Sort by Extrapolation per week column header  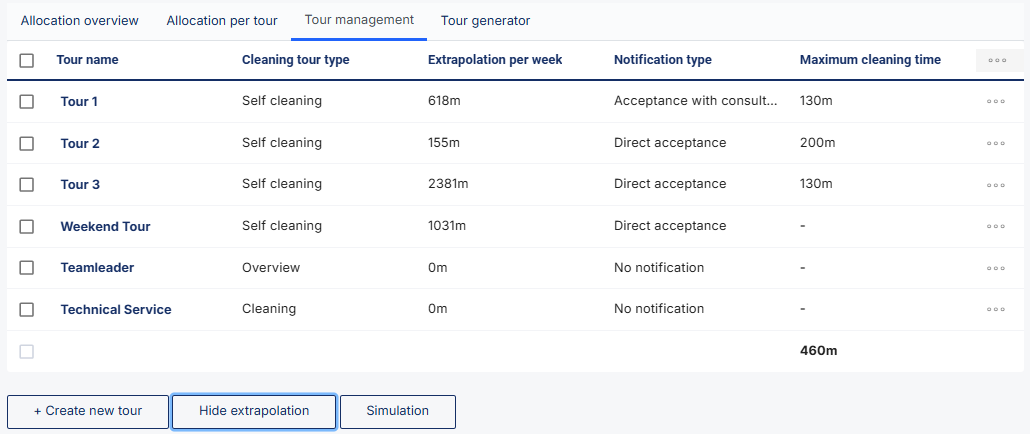(x=495, y=60)
